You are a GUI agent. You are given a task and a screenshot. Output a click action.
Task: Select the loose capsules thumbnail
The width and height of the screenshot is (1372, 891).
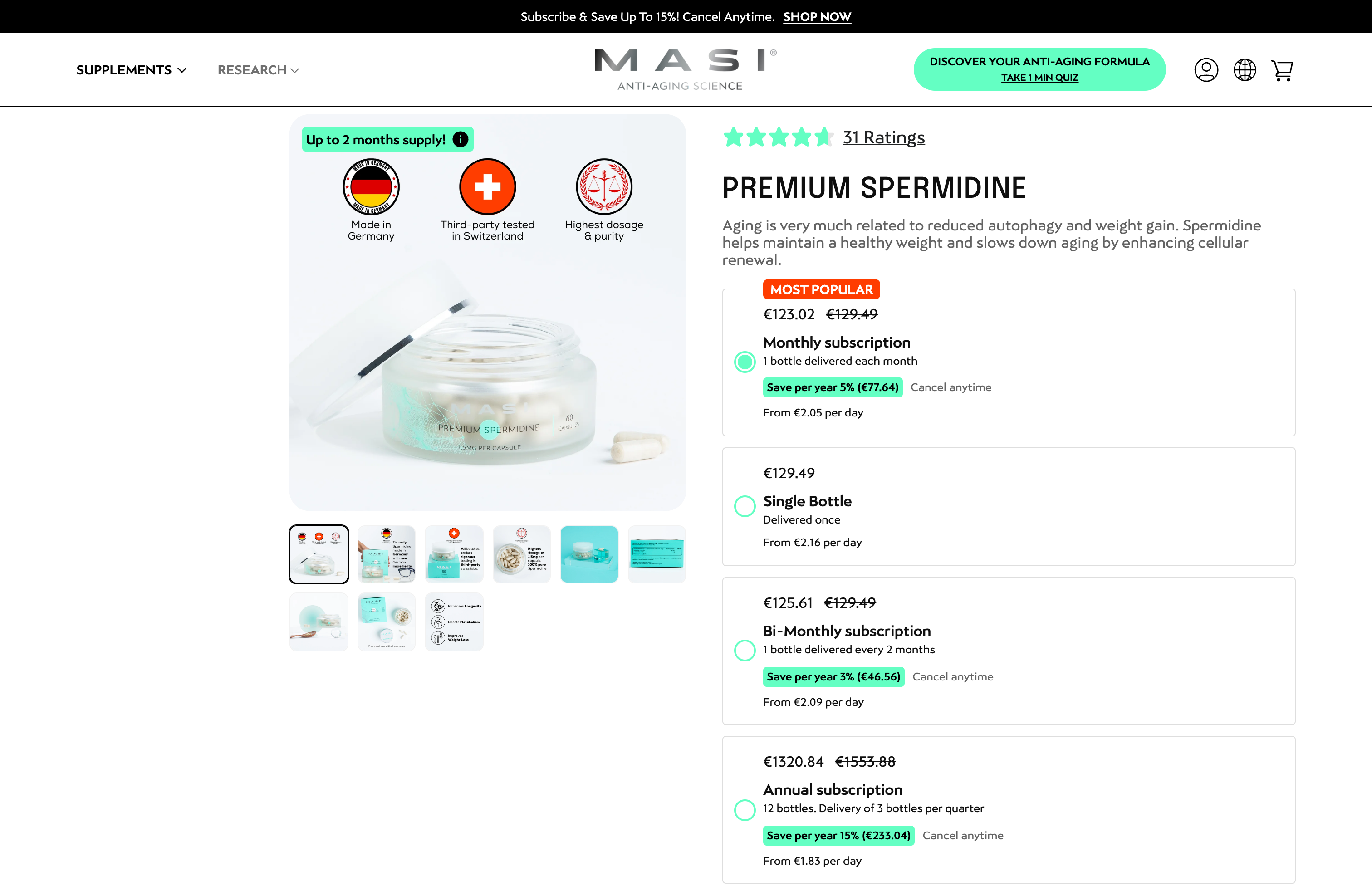[x=522, y=554]
